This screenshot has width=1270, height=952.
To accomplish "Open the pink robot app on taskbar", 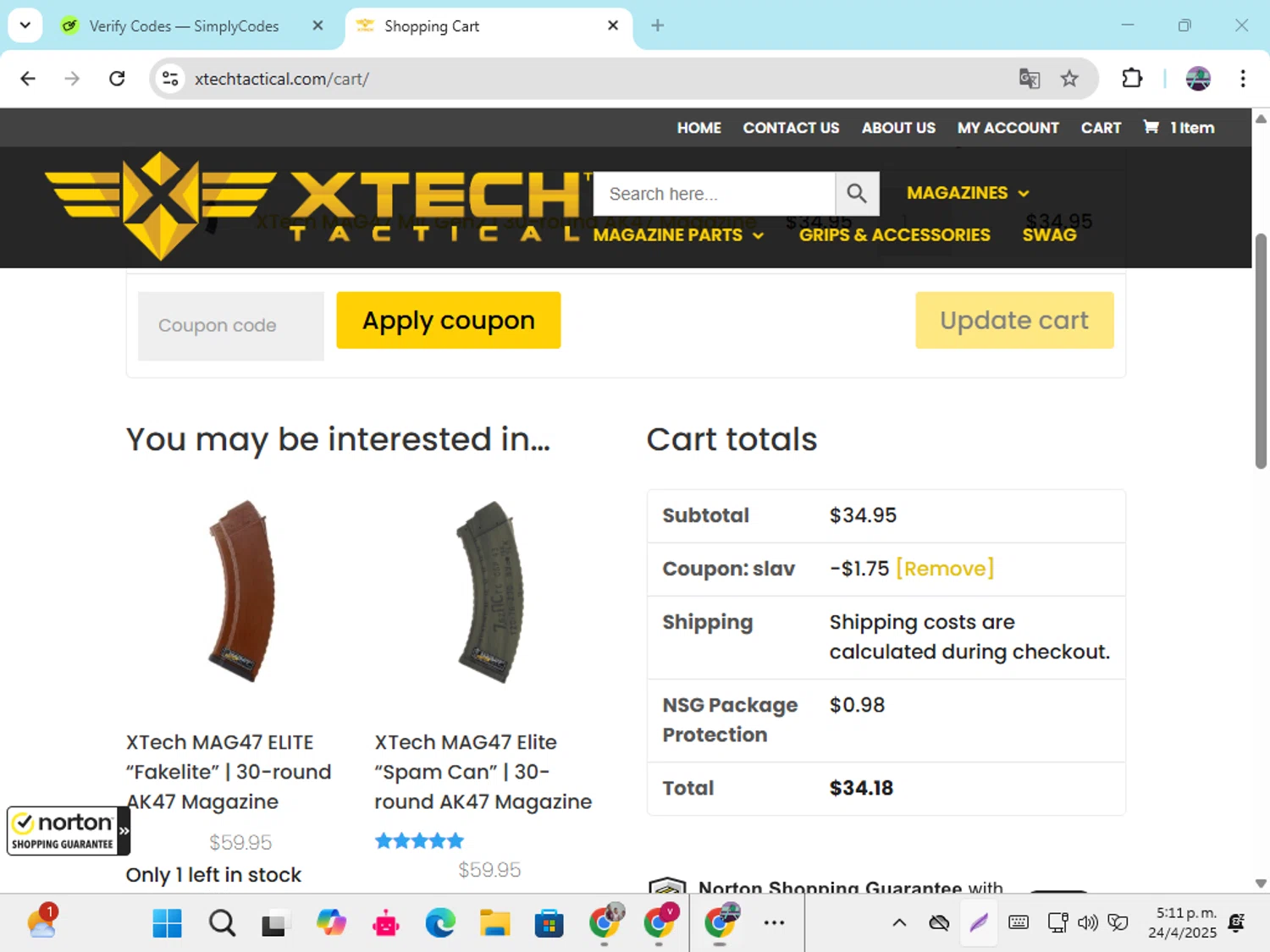I will [386, 923].
